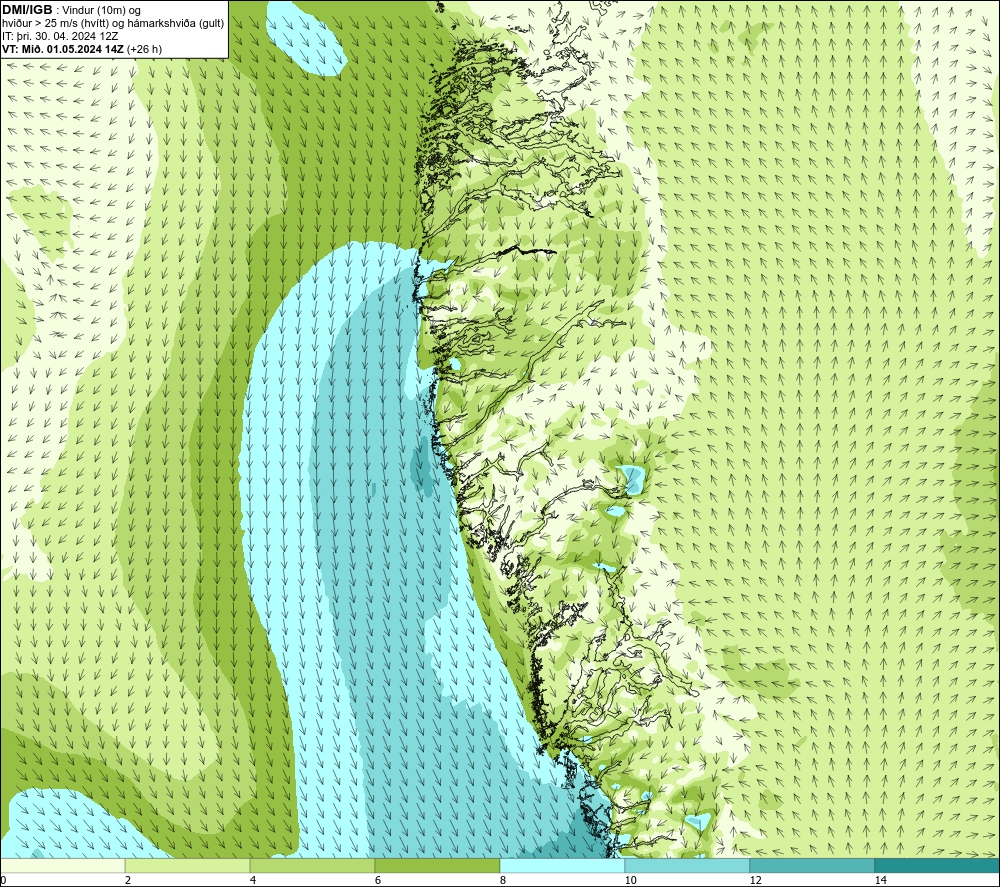Click the 'hviður > 25 m/s' legend text
The width and height of the screenshot is (1000, 887).
point(40,24)
